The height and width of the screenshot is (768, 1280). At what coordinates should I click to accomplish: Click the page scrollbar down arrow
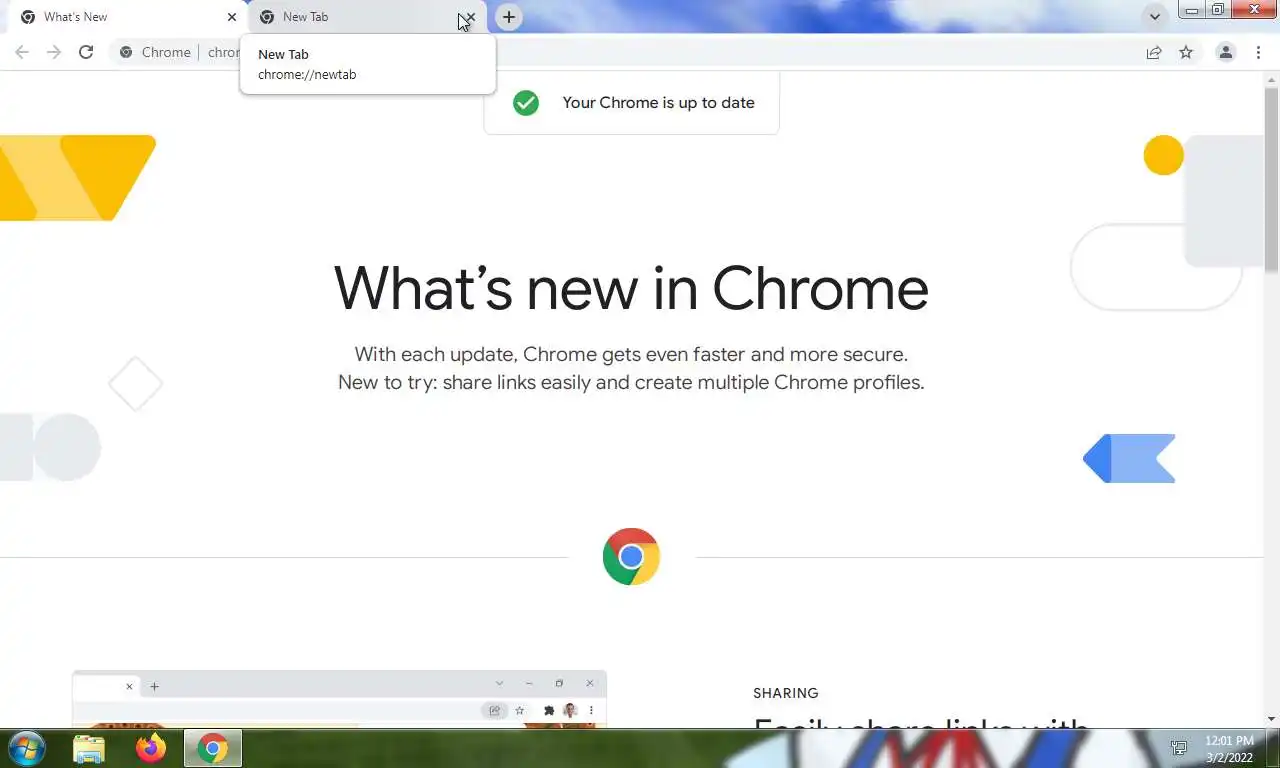(1272, 719)
